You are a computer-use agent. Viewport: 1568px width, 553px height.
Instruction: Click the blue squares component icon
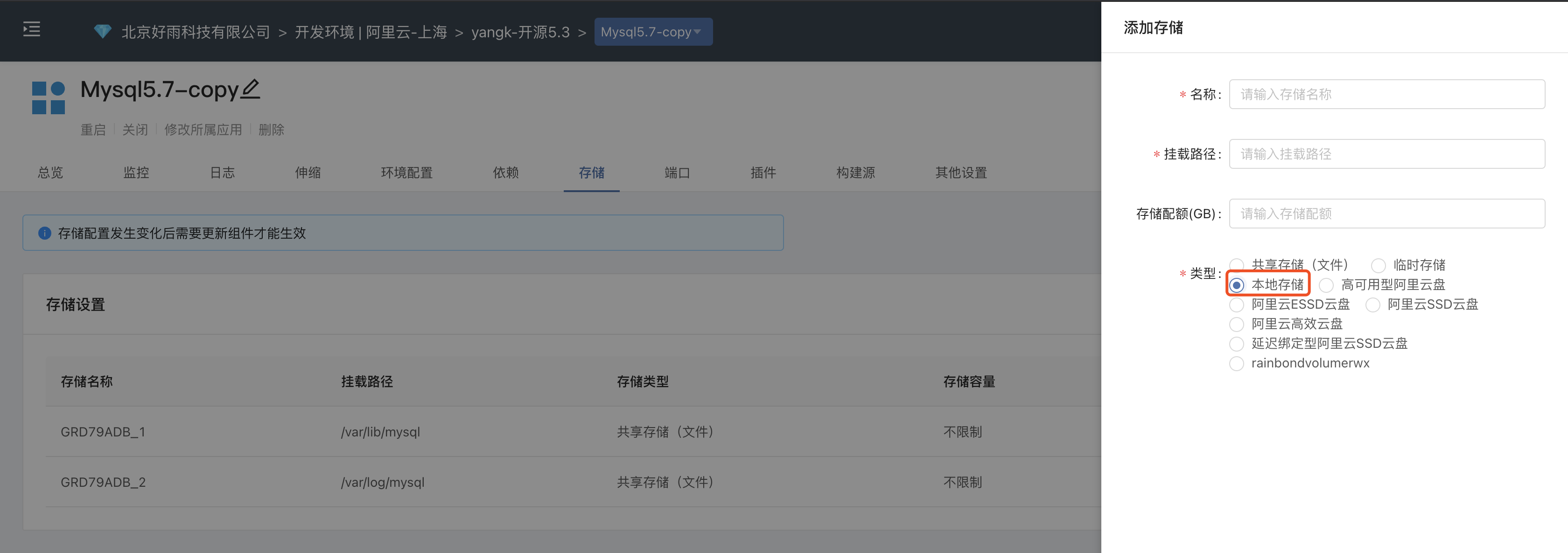coord(49,98)
